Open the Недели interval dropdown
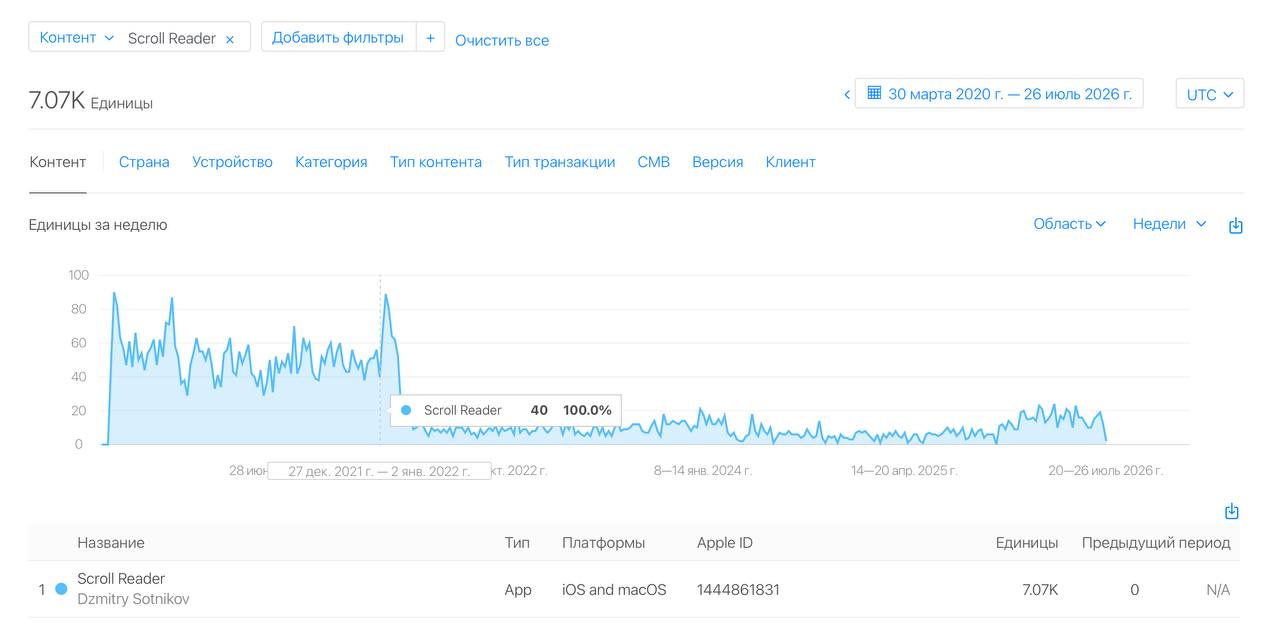Viewport: 1280px width, 642px height. tap(1170, 224)
